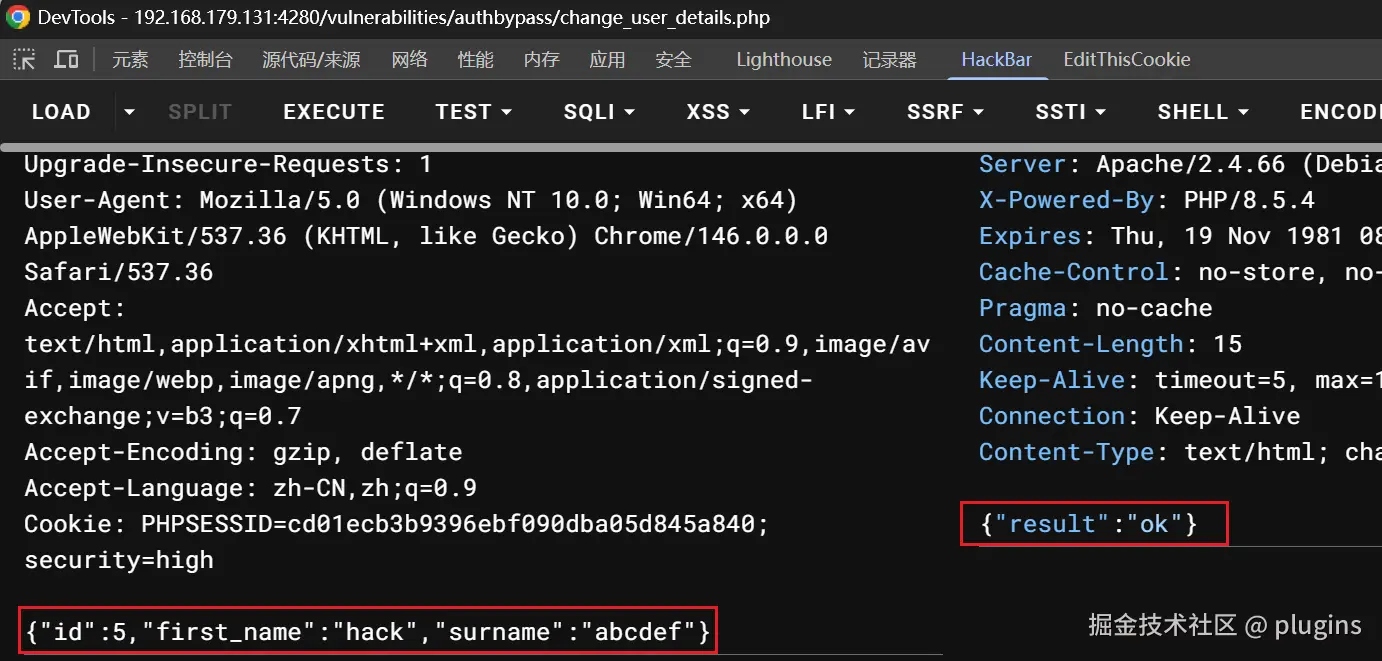Go to the 控制台 (Console) tab
The image size is (1382, 661).
click(x=205, y=60)
